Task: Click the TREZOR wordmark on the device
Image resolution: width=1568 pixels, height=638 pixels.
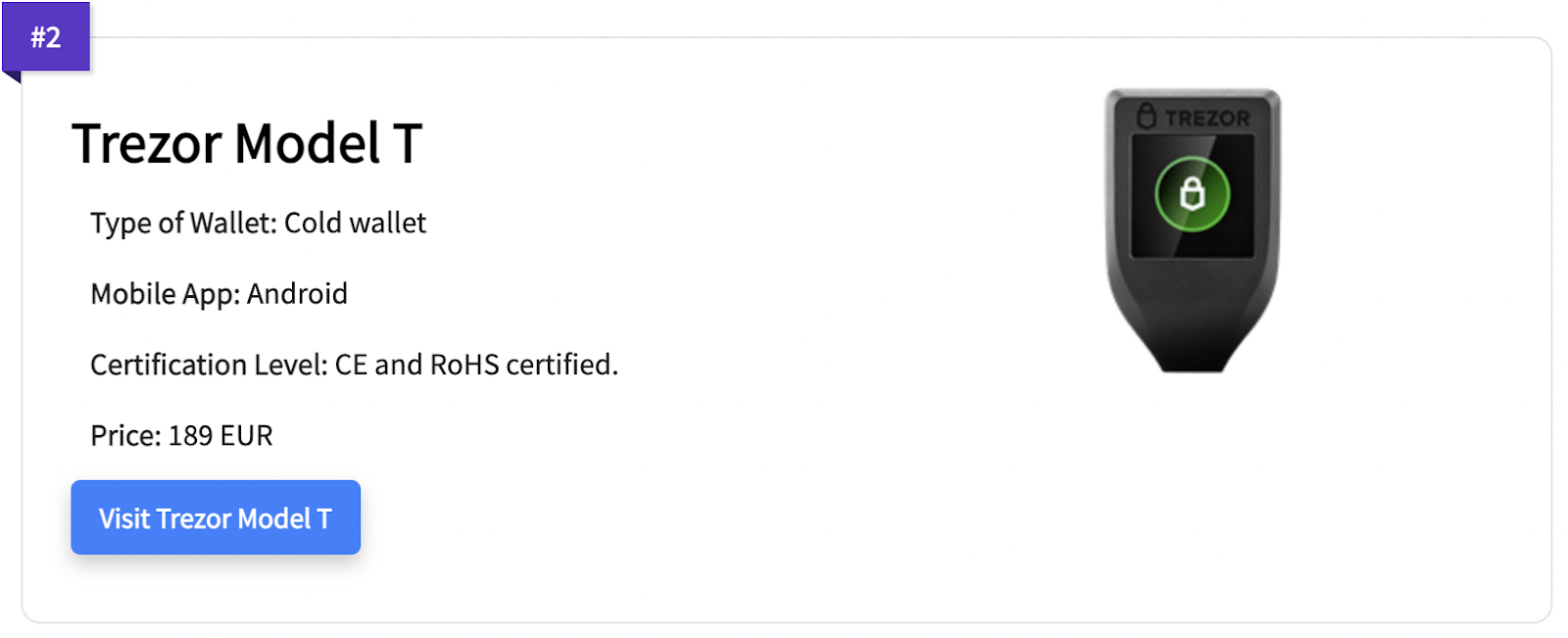Action: pyautogui.click(x=1207, y=119)
